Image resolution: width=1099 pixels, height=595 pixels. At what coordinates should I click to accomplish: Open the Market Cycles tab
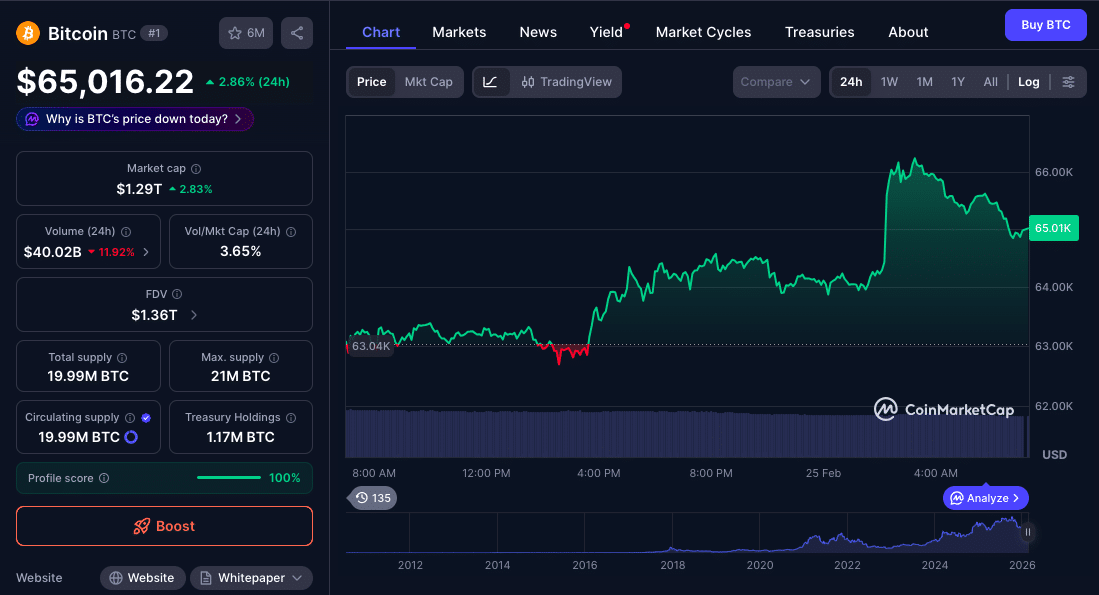703,32
